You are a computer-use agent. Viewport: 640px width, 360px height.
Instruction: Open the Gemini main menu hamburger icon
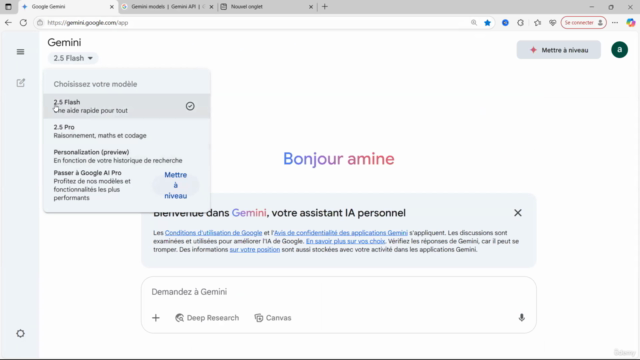pos(20,52)
